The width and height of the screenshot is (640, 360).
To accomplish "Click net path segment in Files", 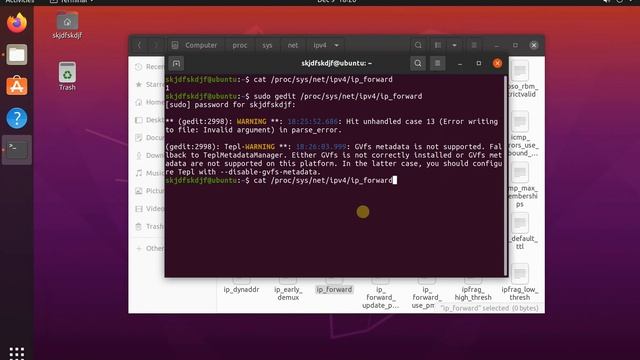I will tap(293, 45).
